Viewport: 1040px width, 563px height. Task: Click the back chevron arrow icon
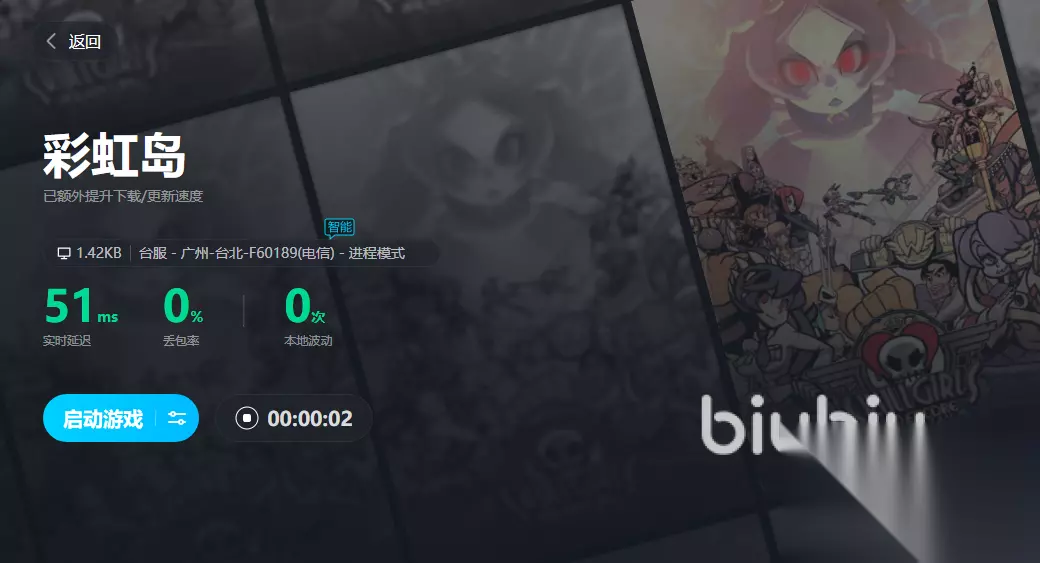pos(51,41)
